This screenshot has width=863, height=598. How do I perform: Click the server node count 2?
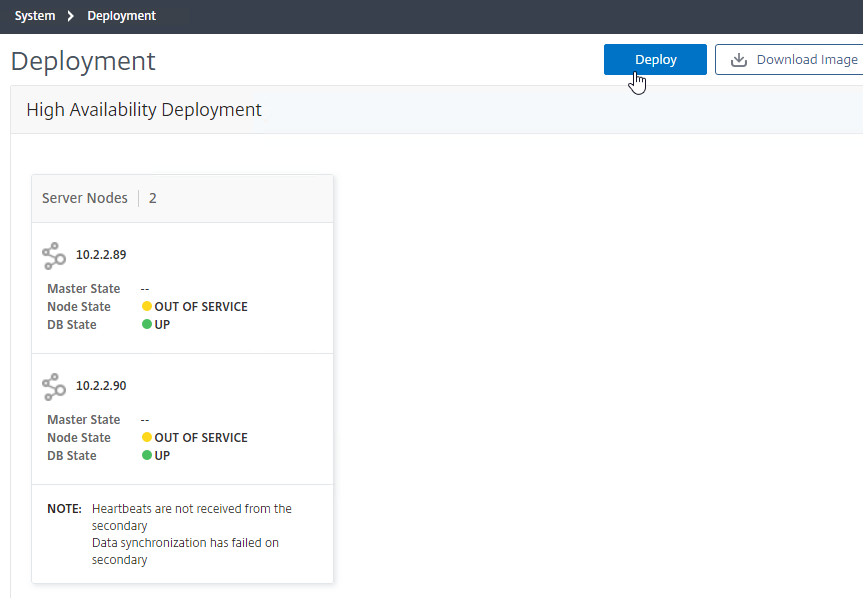click(152, 198)
